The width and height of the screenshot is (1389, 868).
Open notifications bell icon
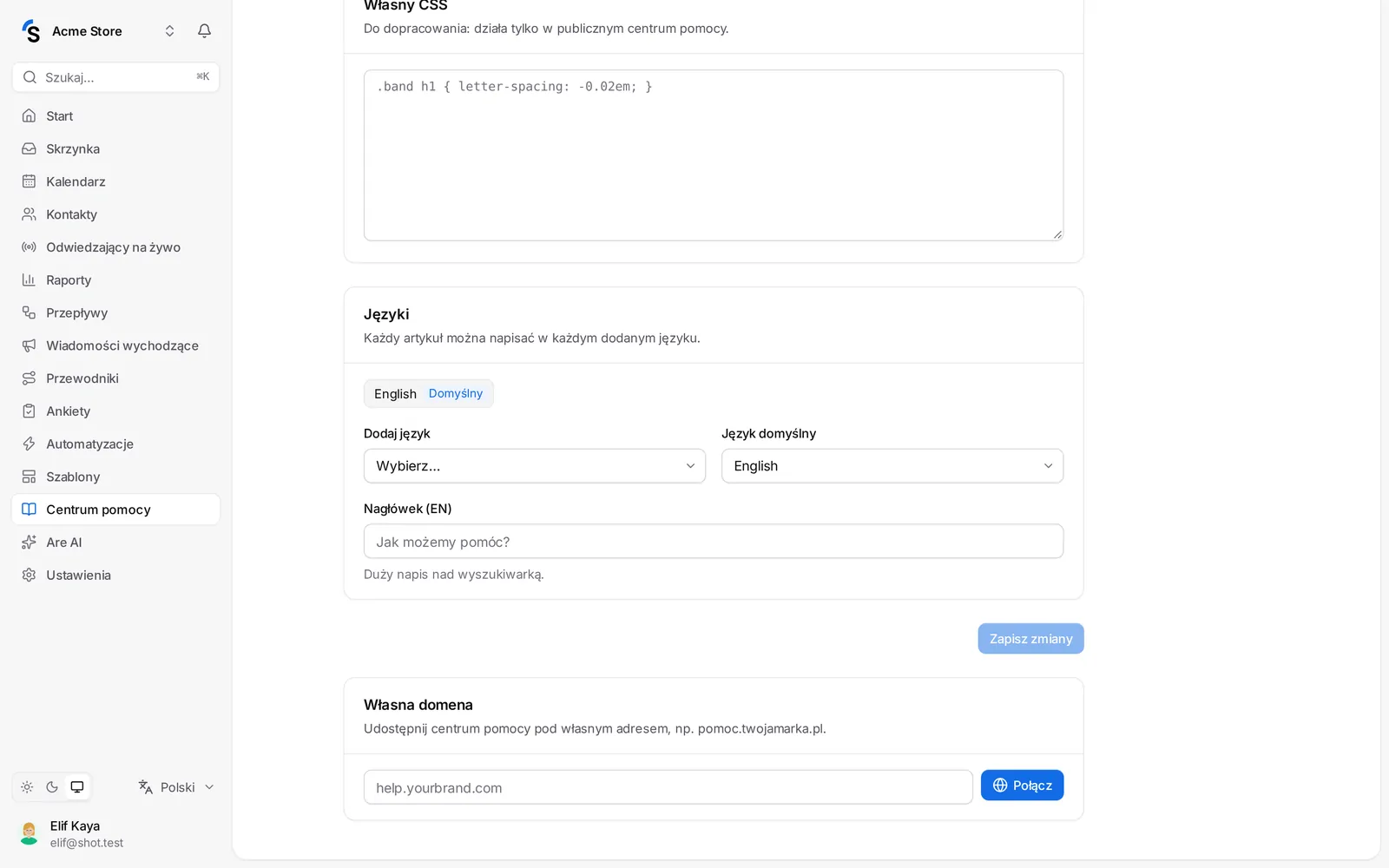[204, 31]
